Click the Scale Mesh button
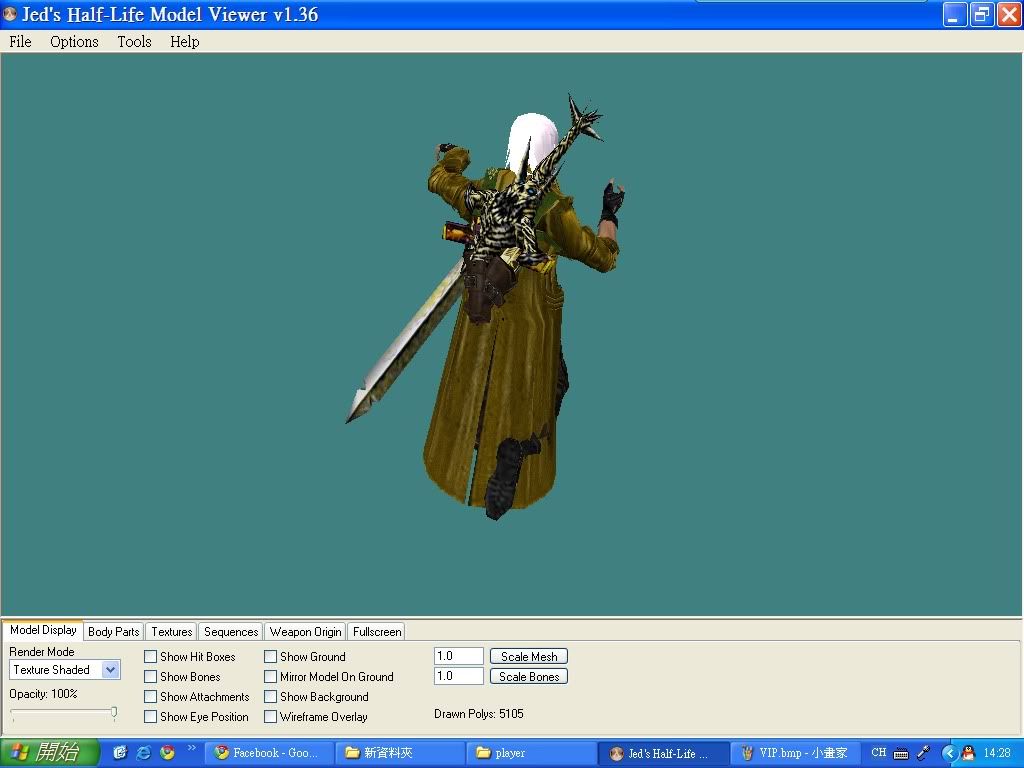Viewport: 1024px width, 768px height. [x=529, y=657]
